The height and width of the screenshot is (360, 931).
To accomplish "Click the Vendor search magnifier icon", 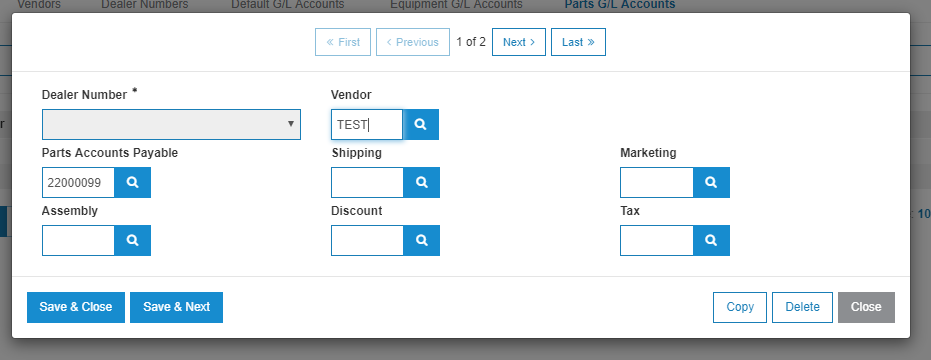I will point(421,124).
